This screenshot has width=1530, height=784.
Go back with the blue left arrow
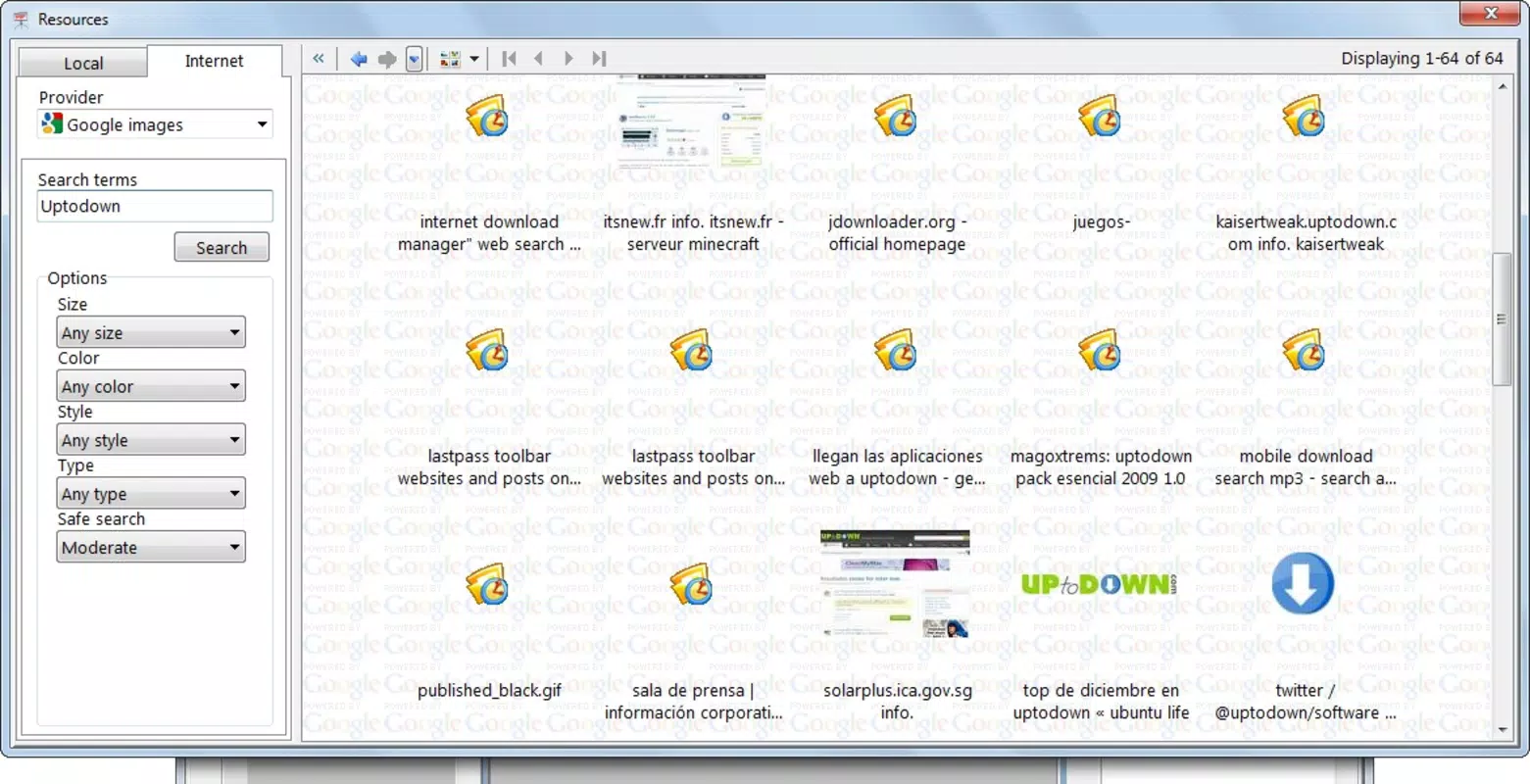(x=359, y=60)
